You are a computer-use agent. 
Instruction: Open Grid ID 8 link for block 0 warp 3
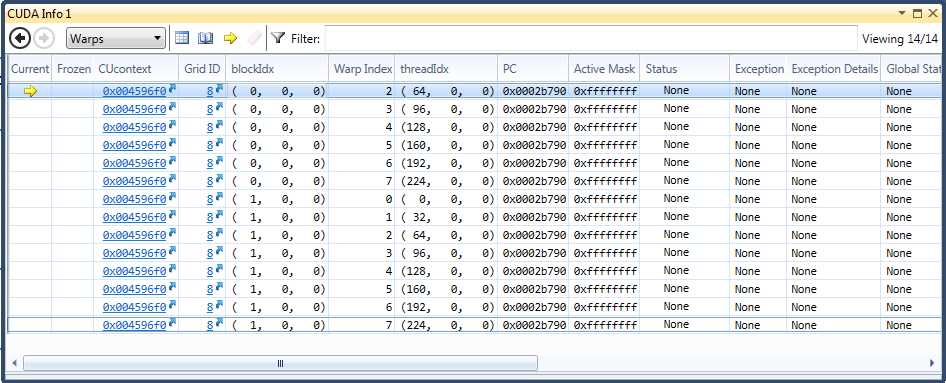[x=210, y=109]
